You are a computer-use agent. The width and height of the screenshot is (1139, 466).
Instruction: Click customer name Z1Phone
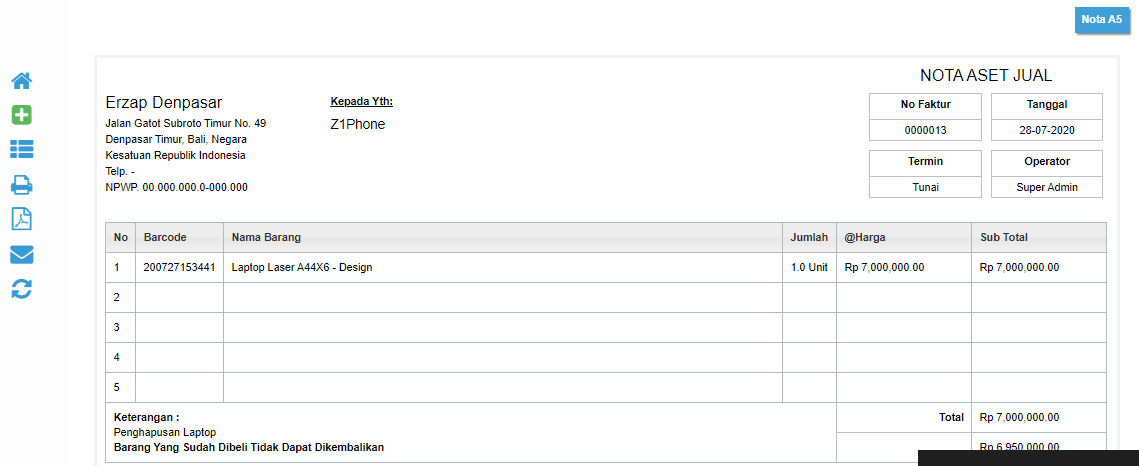[x=357, y=124]
